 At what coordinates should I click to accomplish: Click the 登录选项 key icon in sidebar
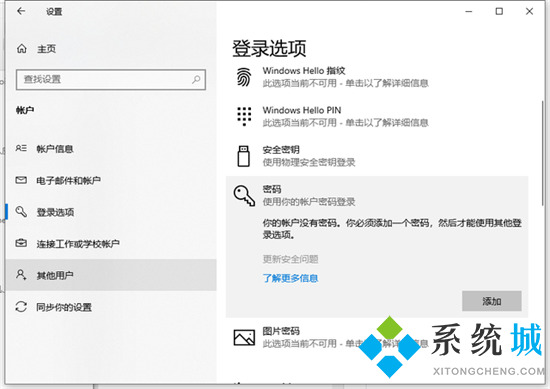coord(21,212)
